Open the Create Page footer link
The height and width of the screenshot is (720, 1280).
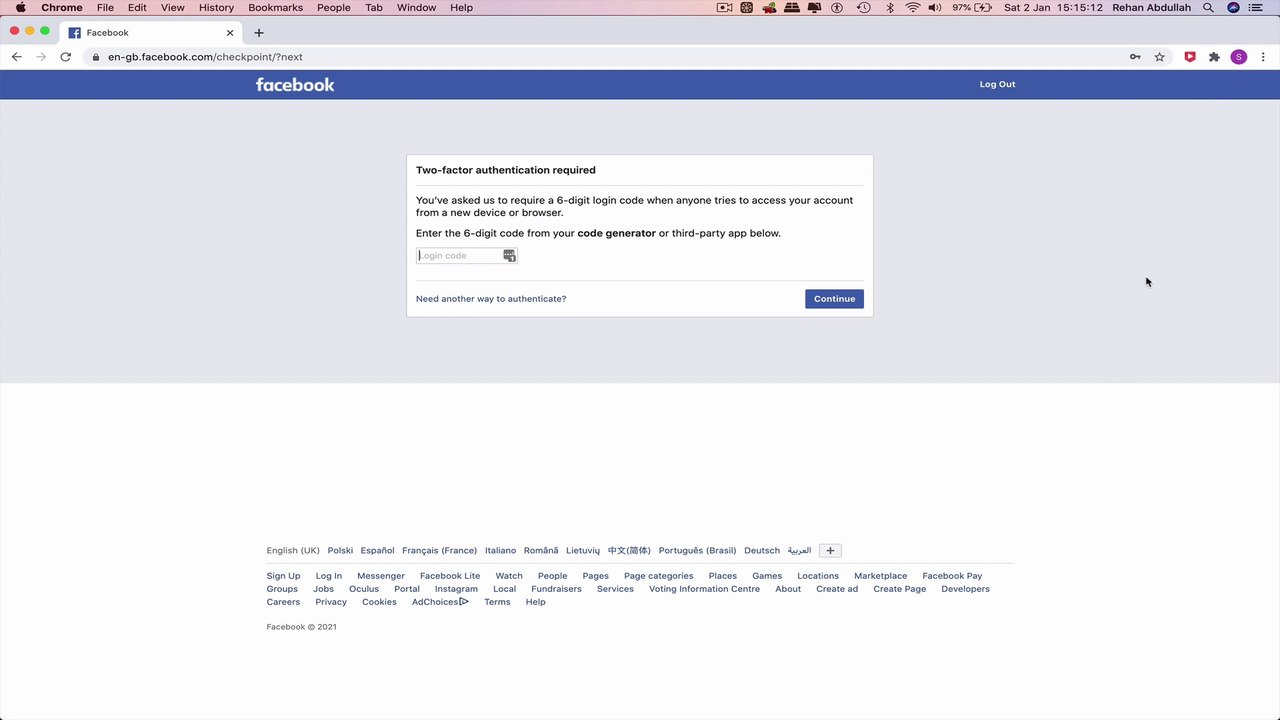pyautogui.click(x=900, y=589)
